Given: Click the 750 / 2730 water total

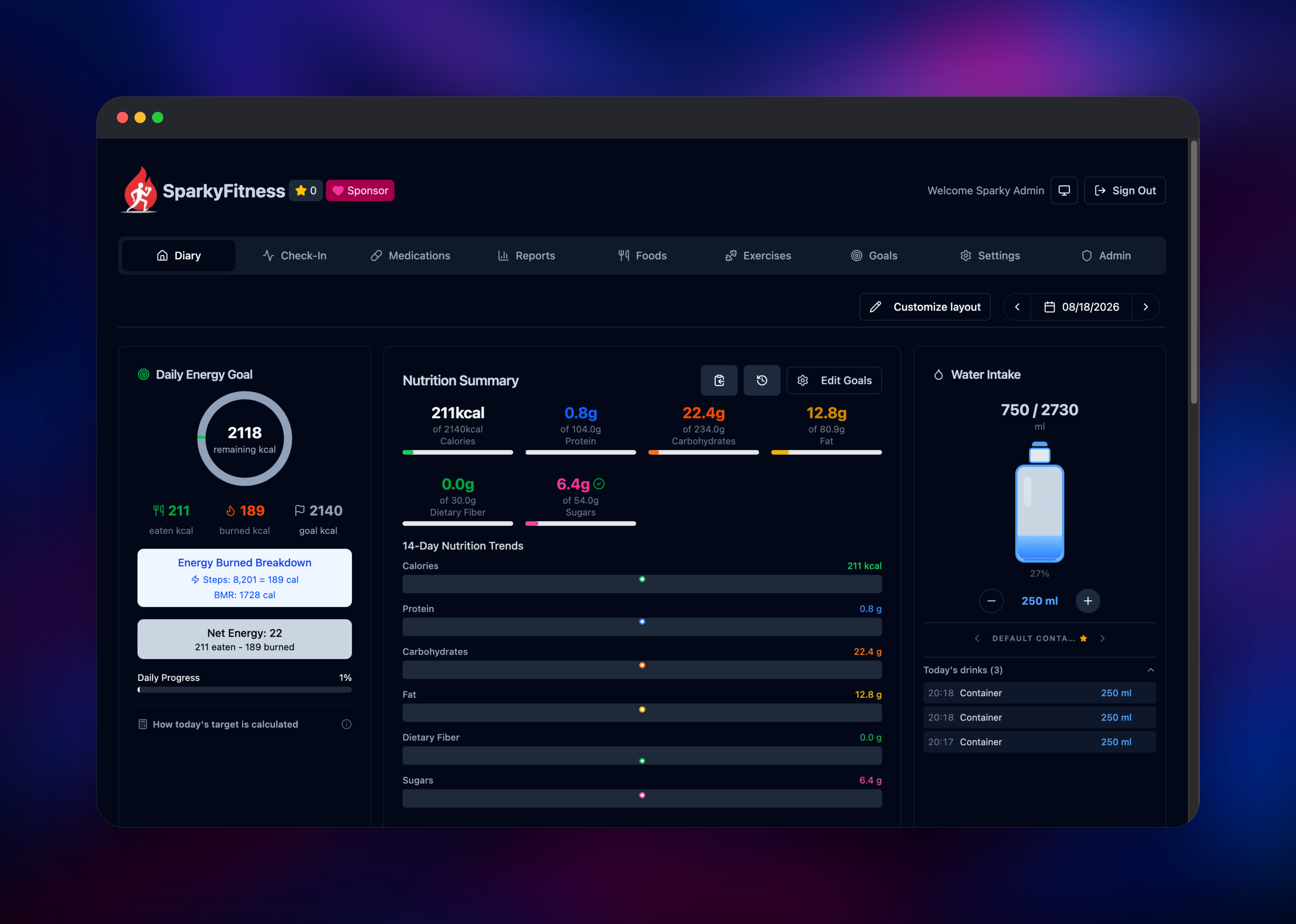Looking at the screenshot, I should point(1040,410).
